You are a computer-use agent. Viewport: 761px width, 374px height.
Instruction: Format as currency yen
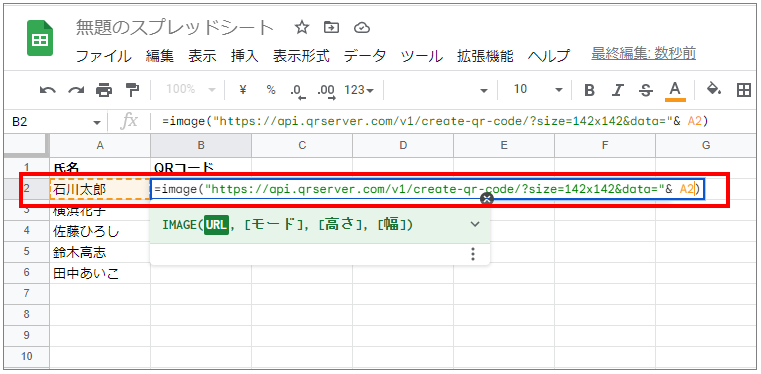pos(244,90)
